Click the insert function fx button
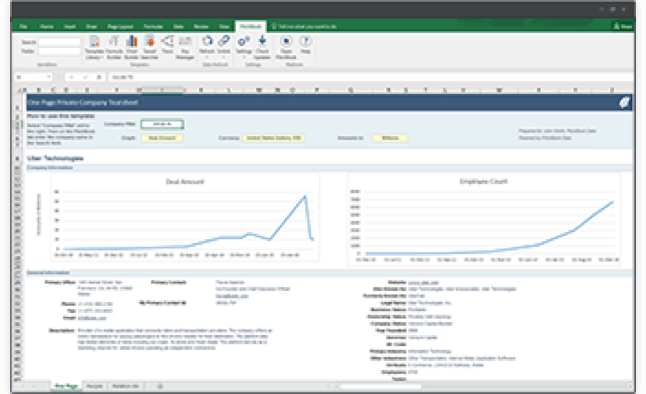Image resolution: width=646 pixels, height=394 pixels. (x=99, y=77)
